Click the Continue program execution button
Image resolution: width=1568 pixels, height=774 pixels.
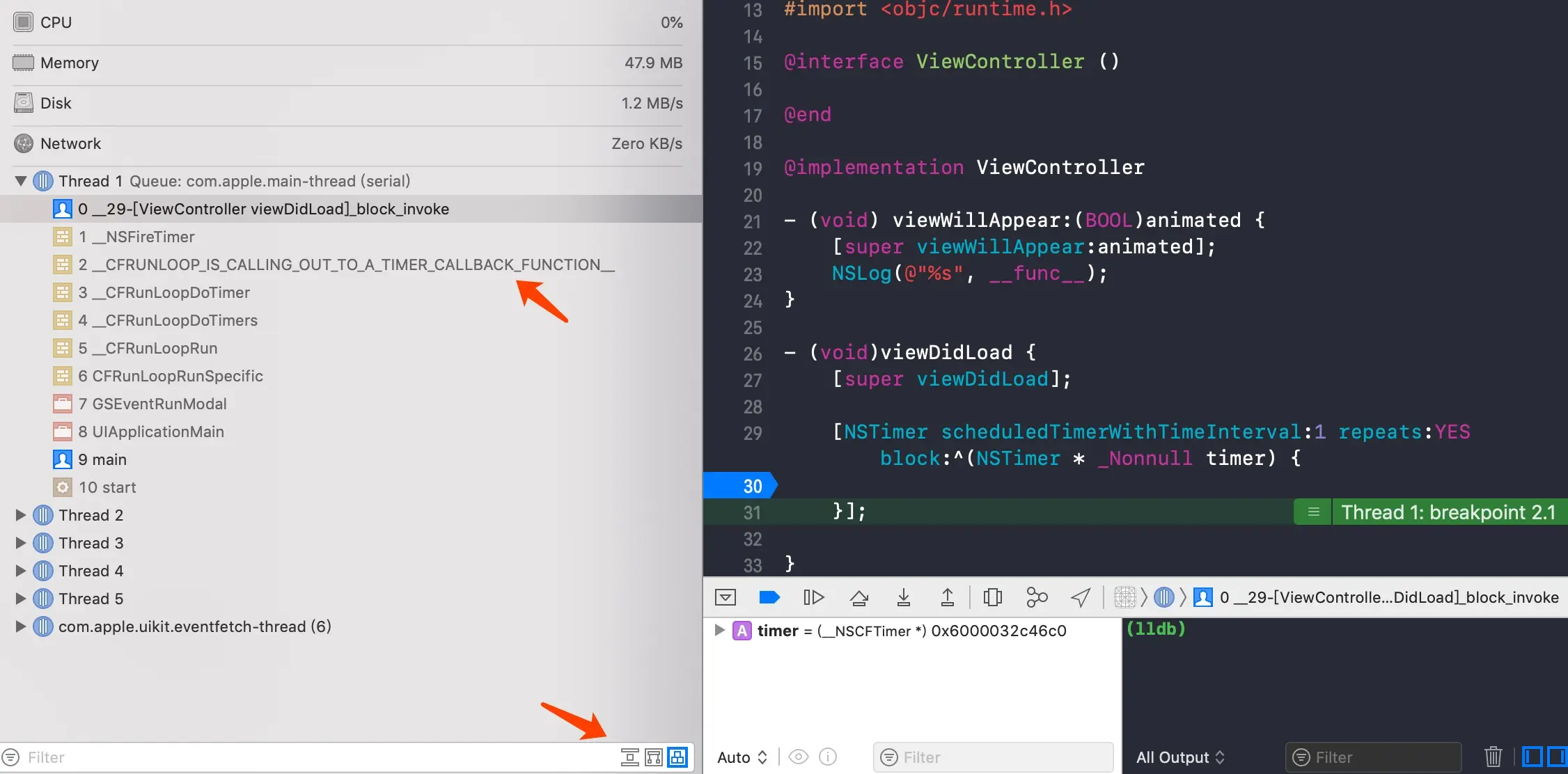tap(813, 597)
